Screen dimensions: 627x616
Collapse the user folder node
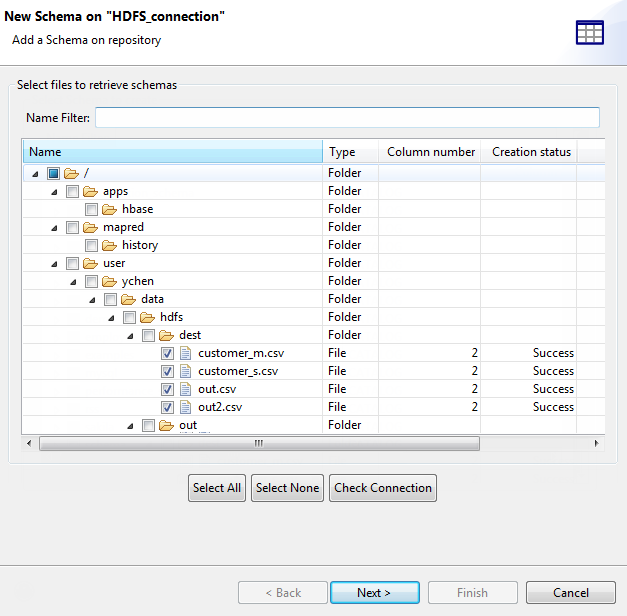pyautogui.click(x=55, y=263)
